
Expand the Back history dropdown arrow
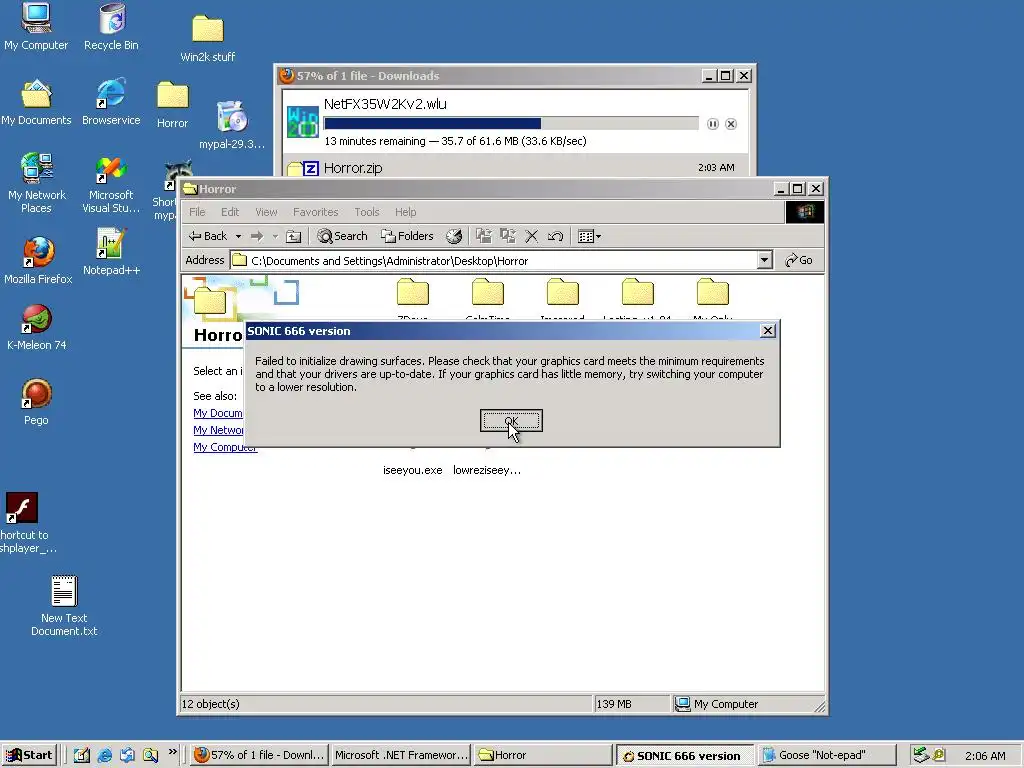coord(238,236)
